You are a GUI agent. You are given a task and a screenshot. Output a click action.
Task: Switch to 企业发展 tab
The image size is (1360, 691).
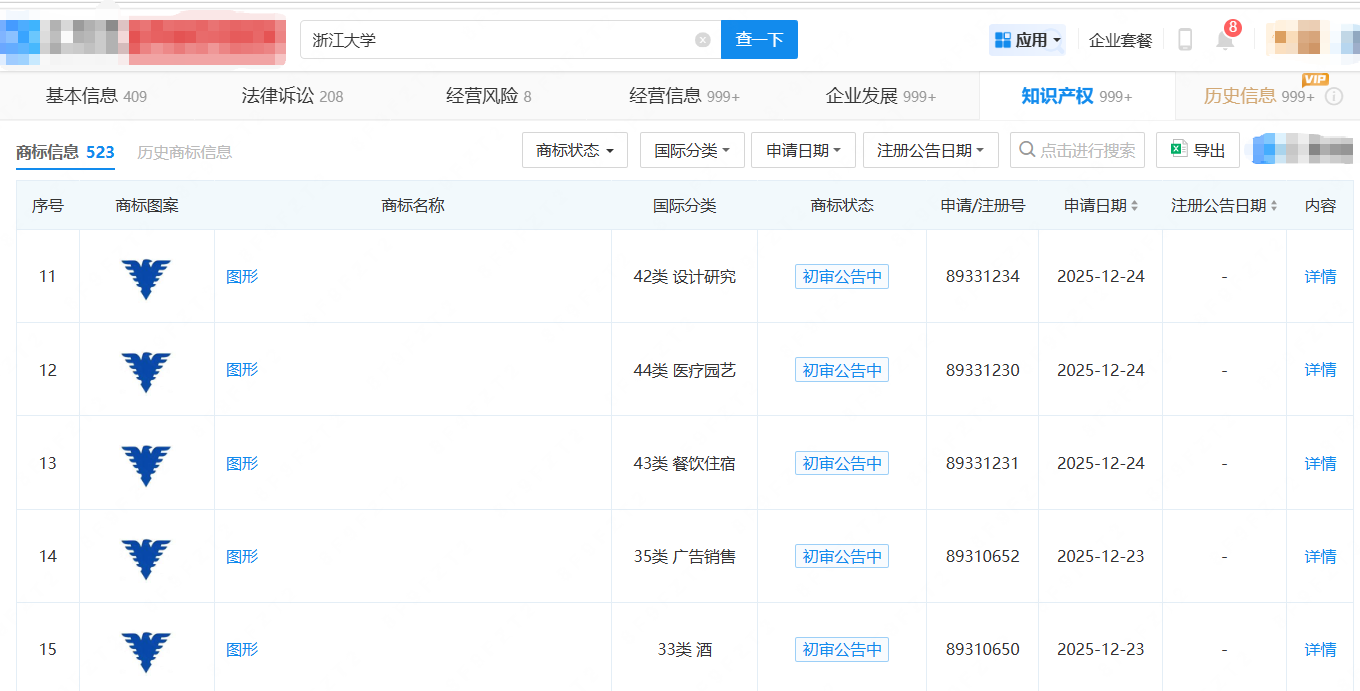pyautogui.click(x=881, y=96)
